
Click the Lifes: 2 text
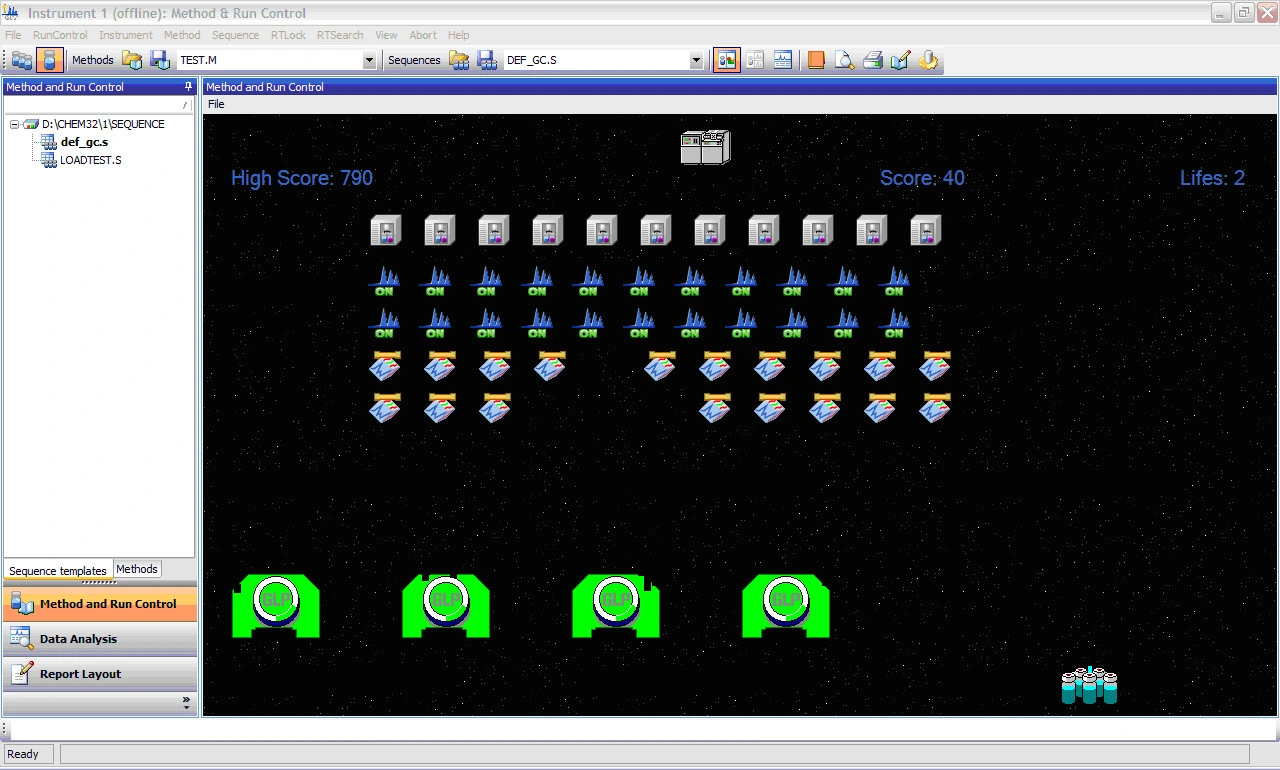point(1212,178)
